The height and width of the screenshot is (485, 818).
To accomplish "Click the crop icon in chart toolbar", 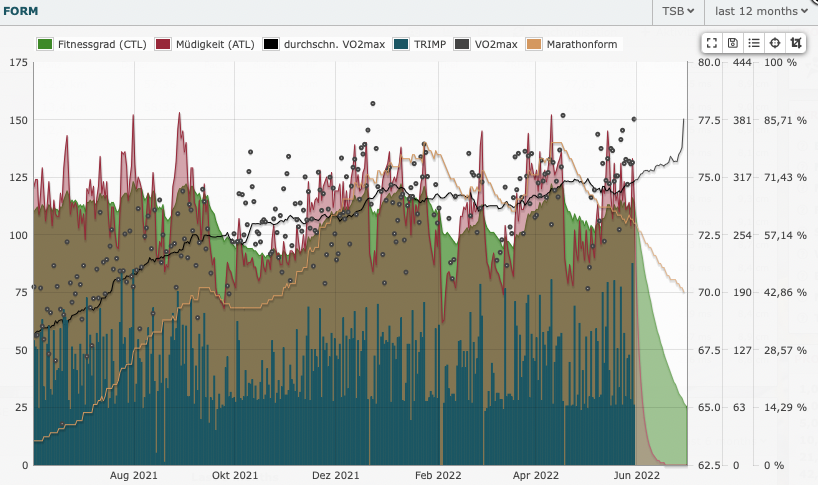I will click(x=795, y=43).
